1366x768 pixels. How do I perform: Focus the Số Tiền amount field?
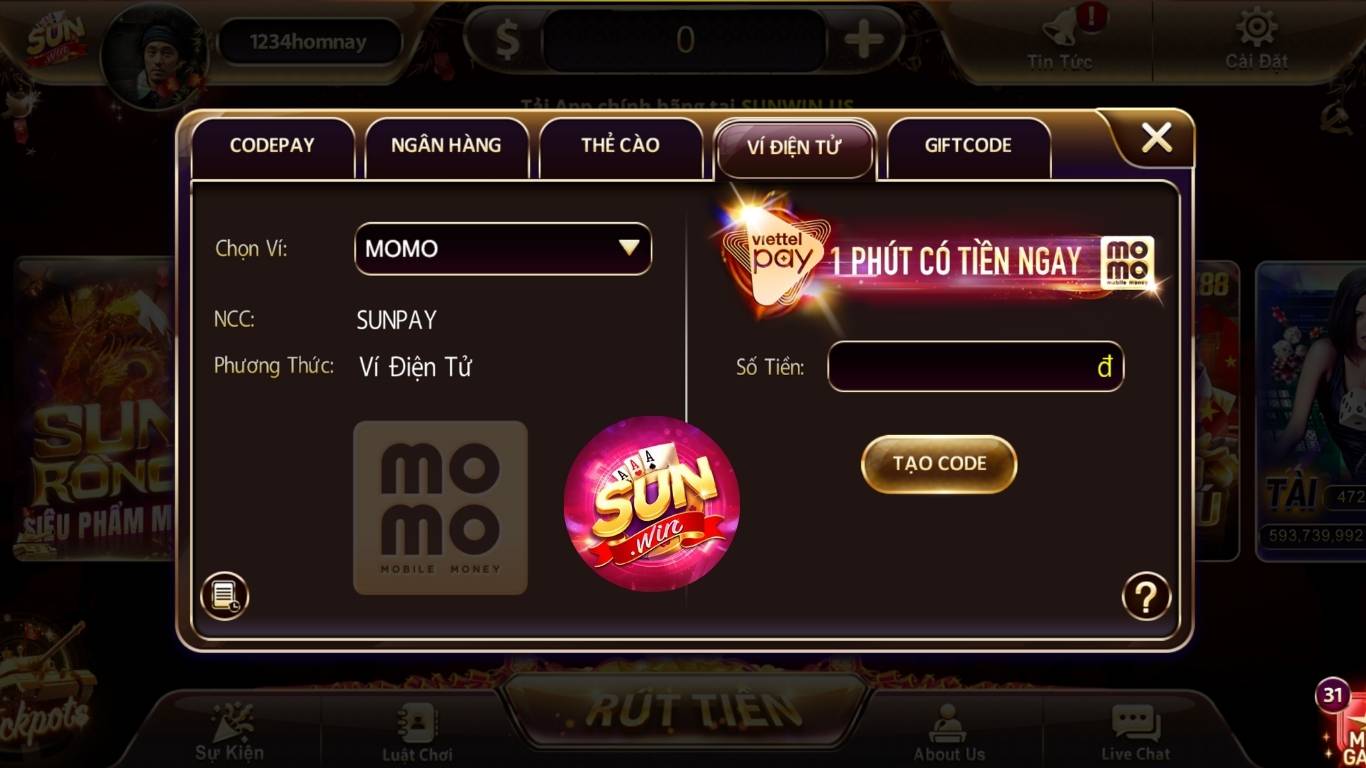point(976,367)
